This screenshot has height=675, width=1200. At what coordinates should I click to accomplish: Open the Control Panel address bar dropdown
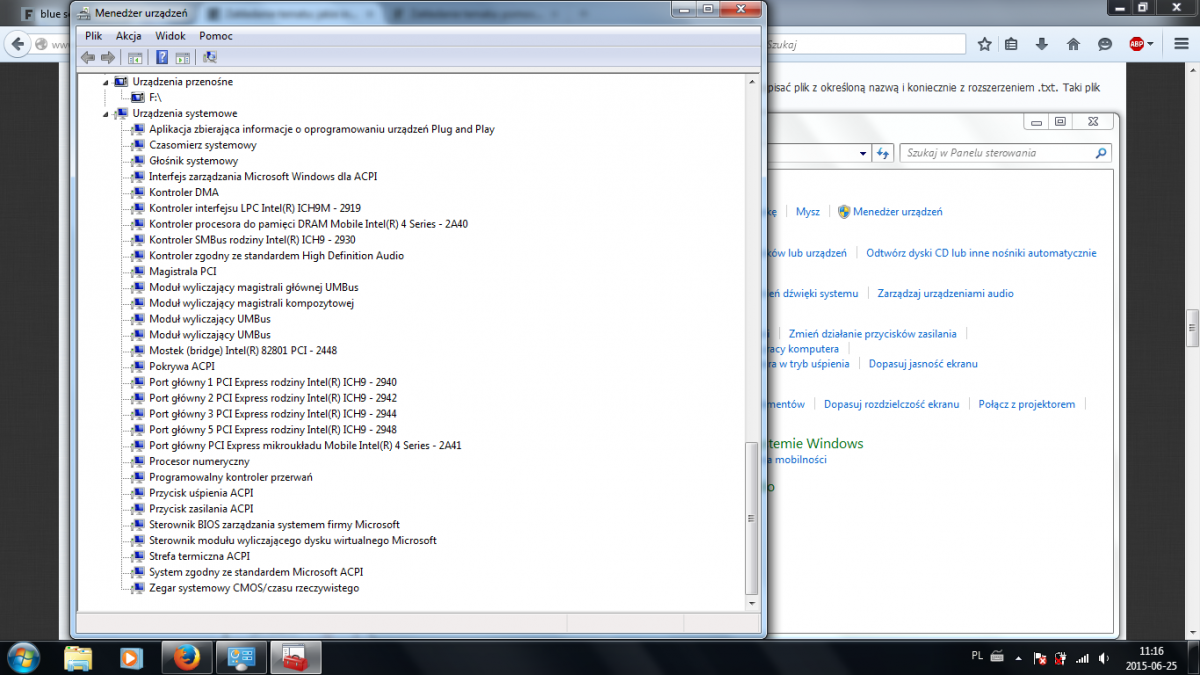[x=863, y=153]
